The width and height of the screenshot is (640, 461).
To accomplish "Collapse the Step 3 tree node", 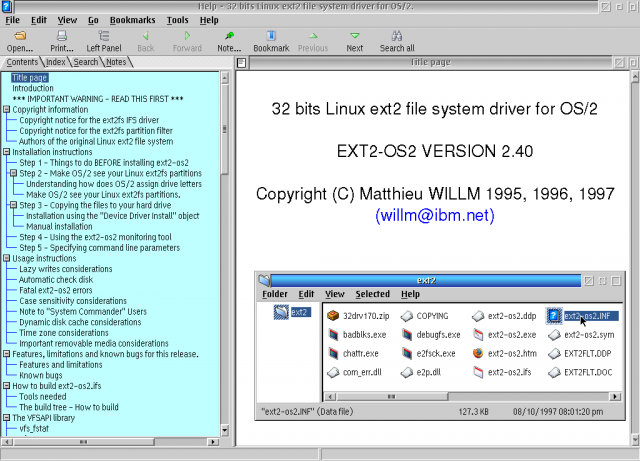I will click(x=13, y=205).
